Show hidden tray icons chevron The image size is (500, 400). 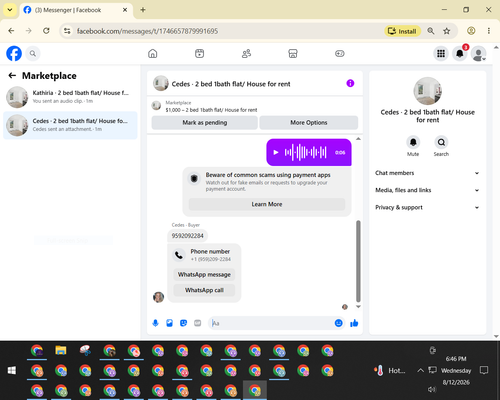coord(421,370)
